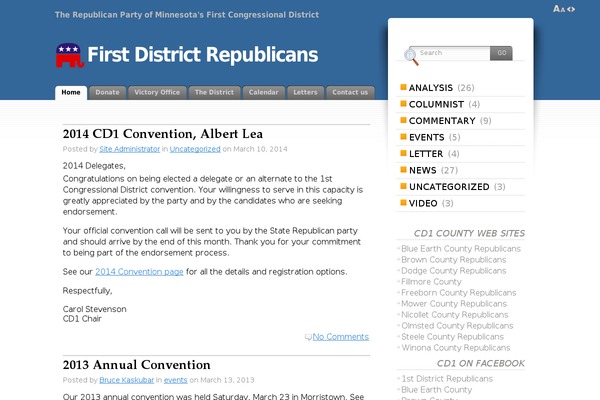Click the Uncategorized link in post meta

[x=195, y=149]
